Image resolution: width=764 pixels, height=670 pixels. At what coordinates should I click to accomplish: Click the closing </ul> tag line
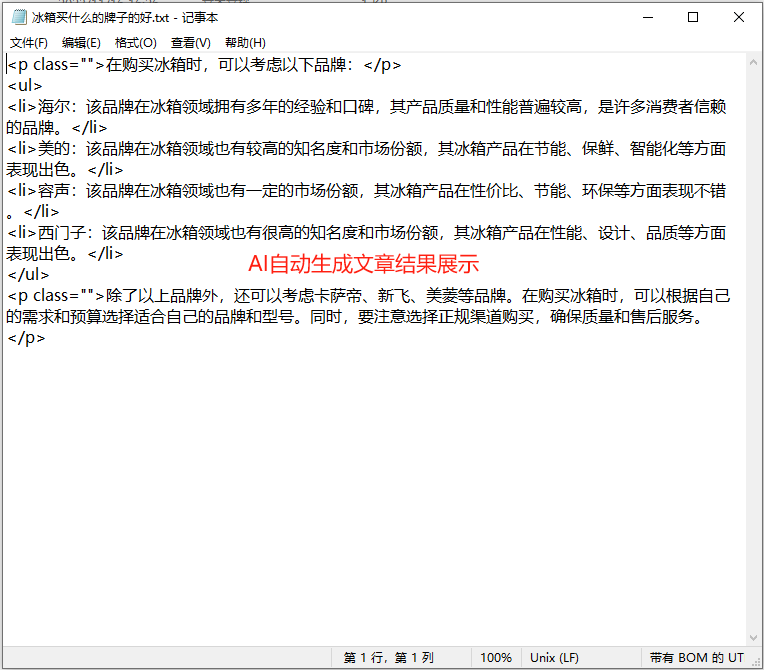click(x=28, y=274)
